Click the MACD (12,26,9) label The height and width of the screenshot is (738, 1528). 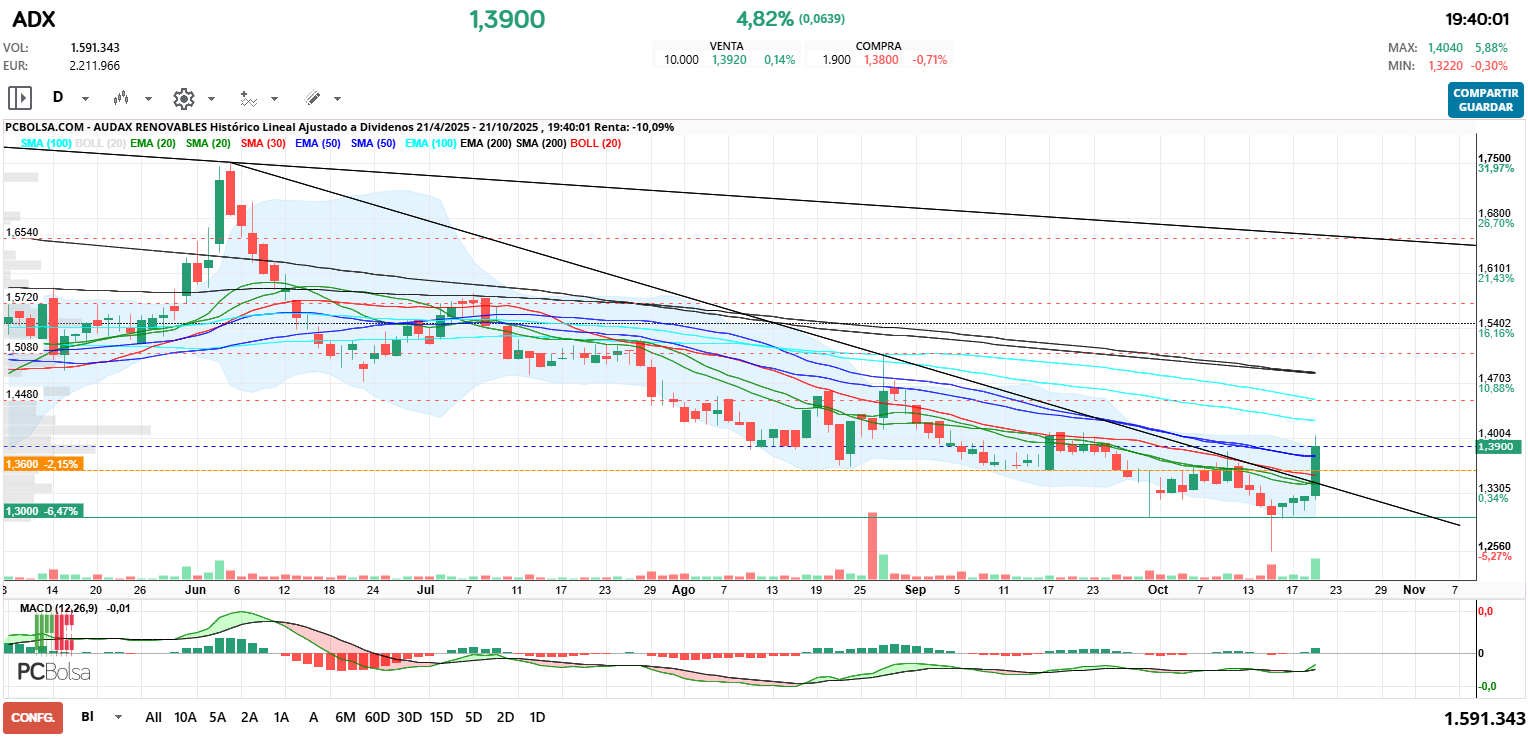point(61,607)
